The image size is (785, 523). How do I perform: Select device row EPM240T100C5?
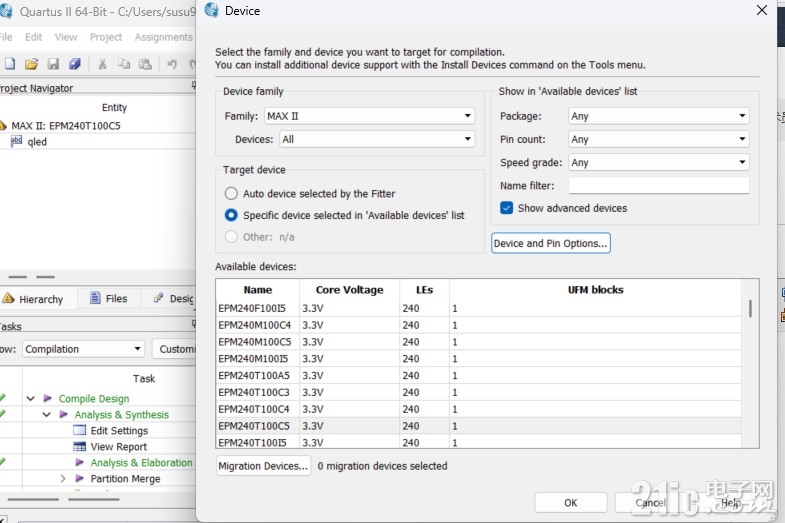[479, 426]
